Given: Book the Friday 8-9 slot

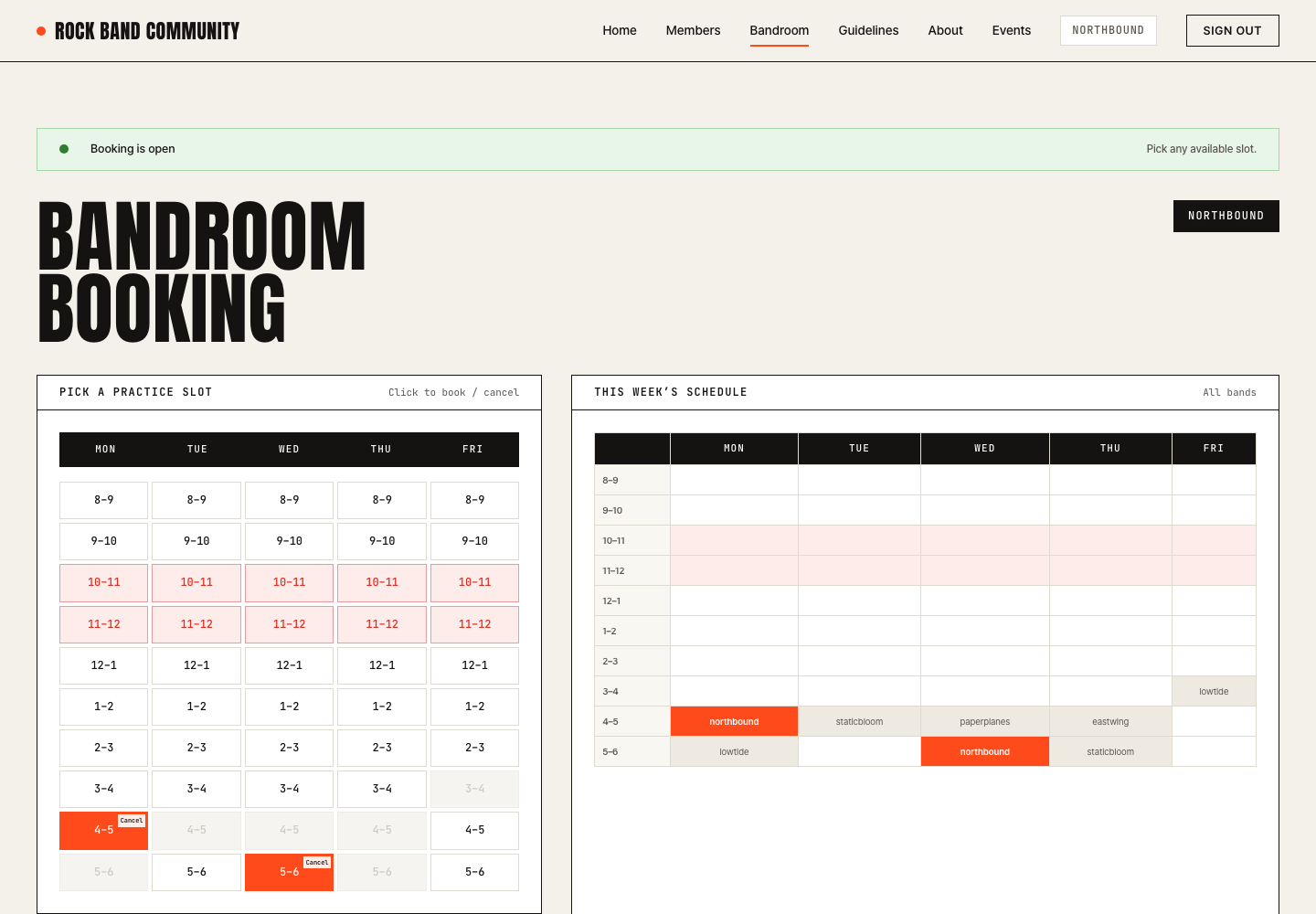Looking at the screenshot, I should tap(475, 500).
